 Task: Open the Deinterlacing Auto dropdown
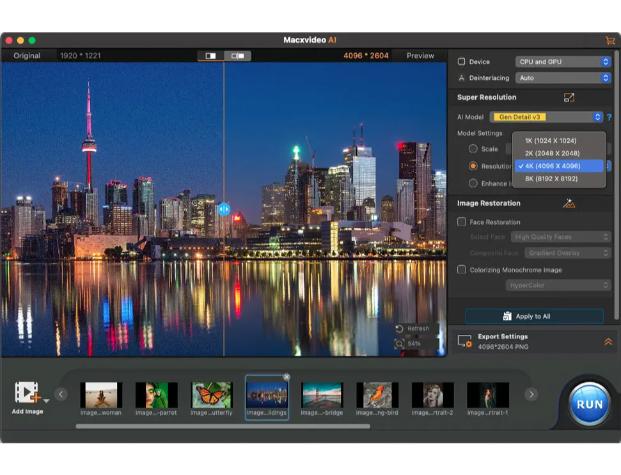click(x=563, y=78)
